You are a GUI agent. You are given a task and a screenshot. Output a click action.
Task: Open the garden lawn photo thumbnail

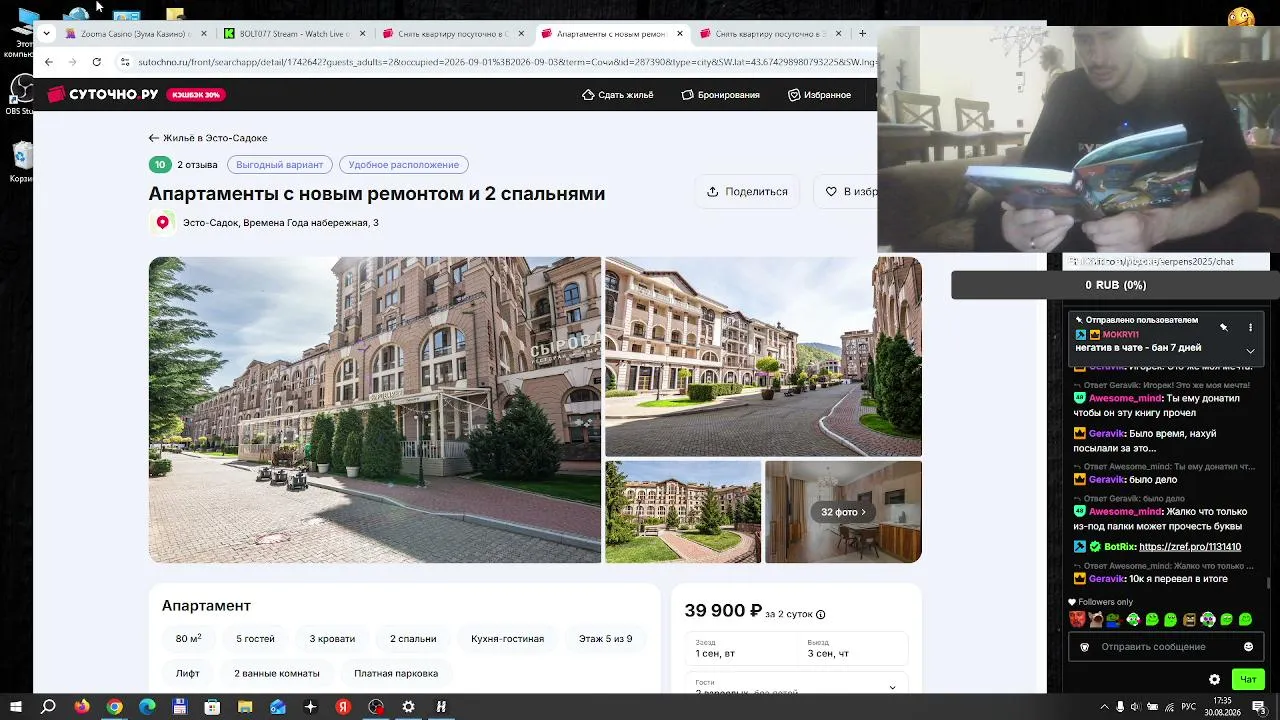(x=683, y=512)
